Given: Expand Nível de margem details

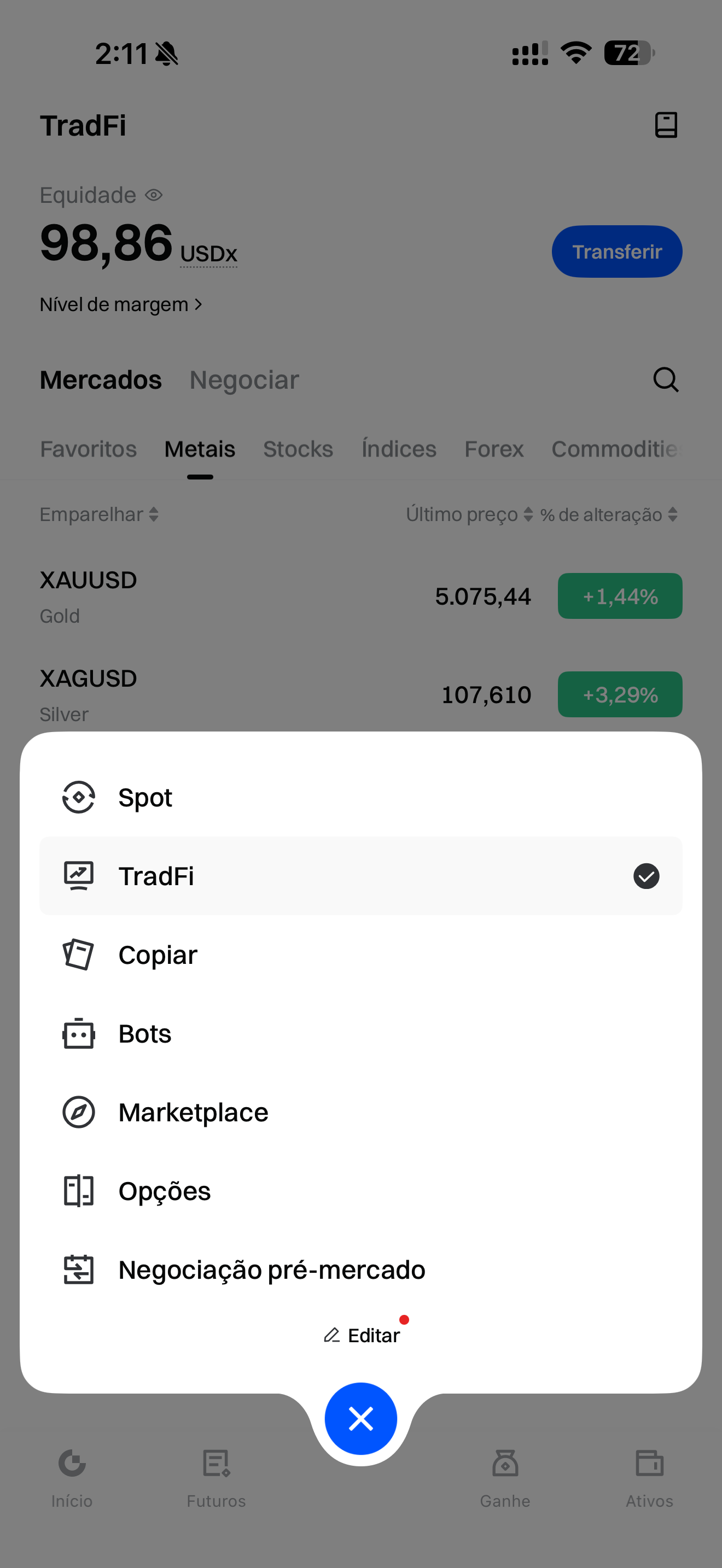Looking at the screenshot, I should coord(120,305).
